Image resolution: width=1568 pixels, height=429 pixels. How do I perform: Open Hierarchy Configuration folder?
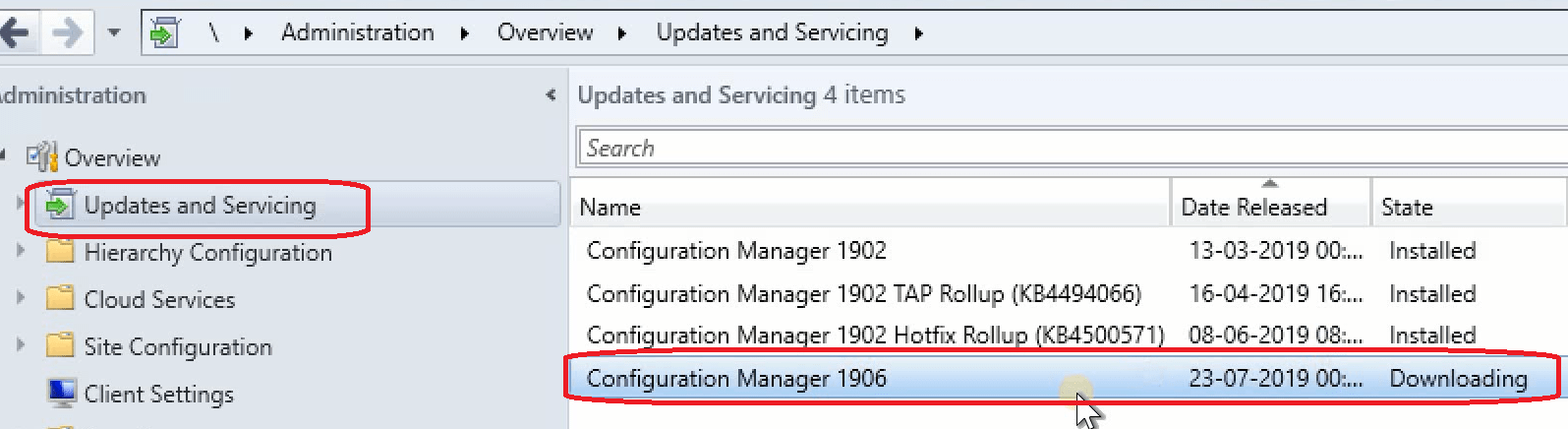[x=208, y=253]
